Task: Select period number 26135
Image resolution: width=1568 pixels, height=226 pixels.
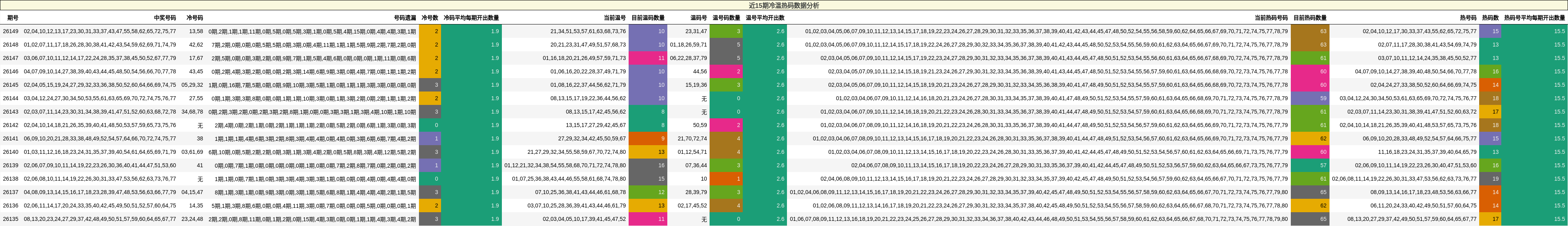Action: pyautogui.click(x=10, y=219)
